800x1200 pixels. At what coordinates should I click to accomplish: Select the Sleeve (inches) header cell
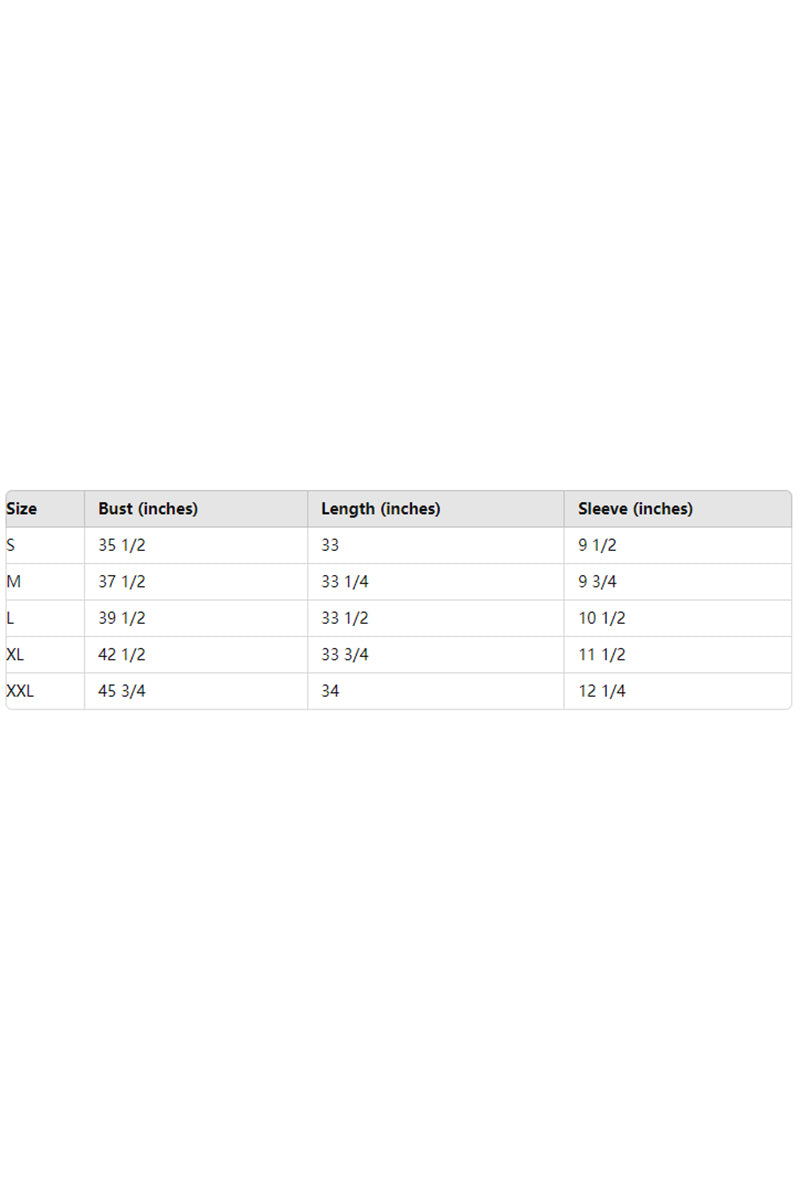click(x=635, y=509)
